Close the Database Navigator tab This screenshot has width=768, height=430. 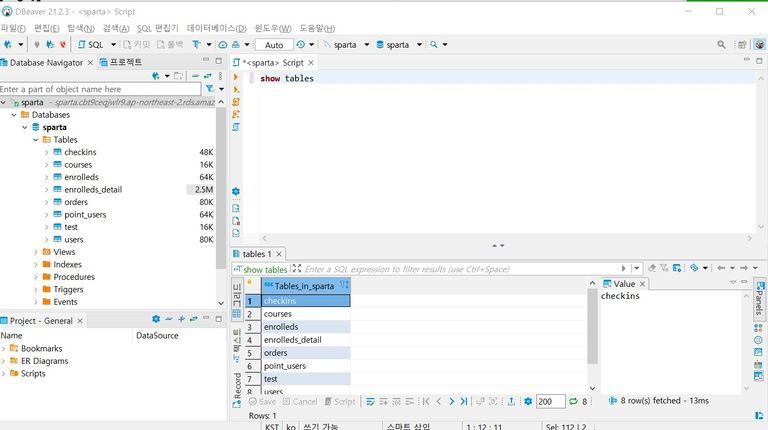pos(90,63)
